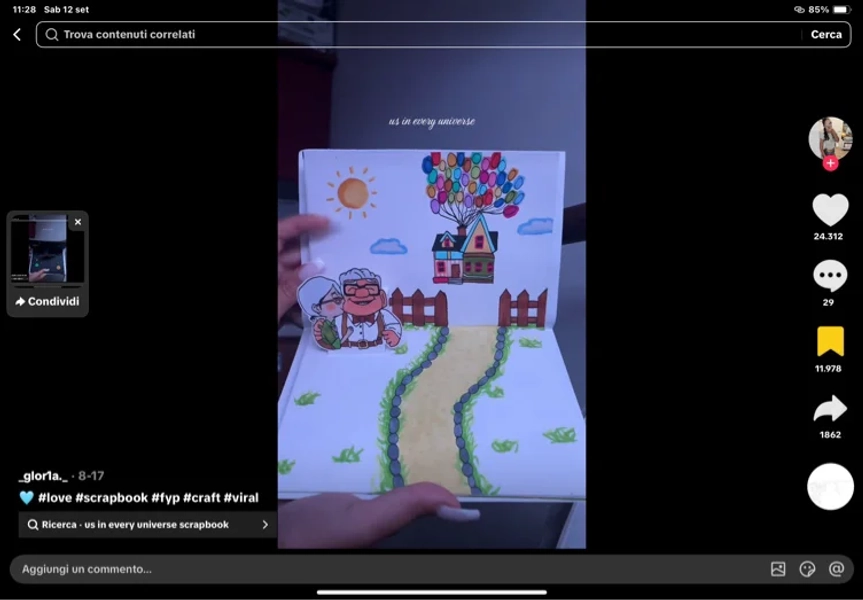Close the screenshot share preview
Viewport: 863px width, 600px height.
[78, 222]
